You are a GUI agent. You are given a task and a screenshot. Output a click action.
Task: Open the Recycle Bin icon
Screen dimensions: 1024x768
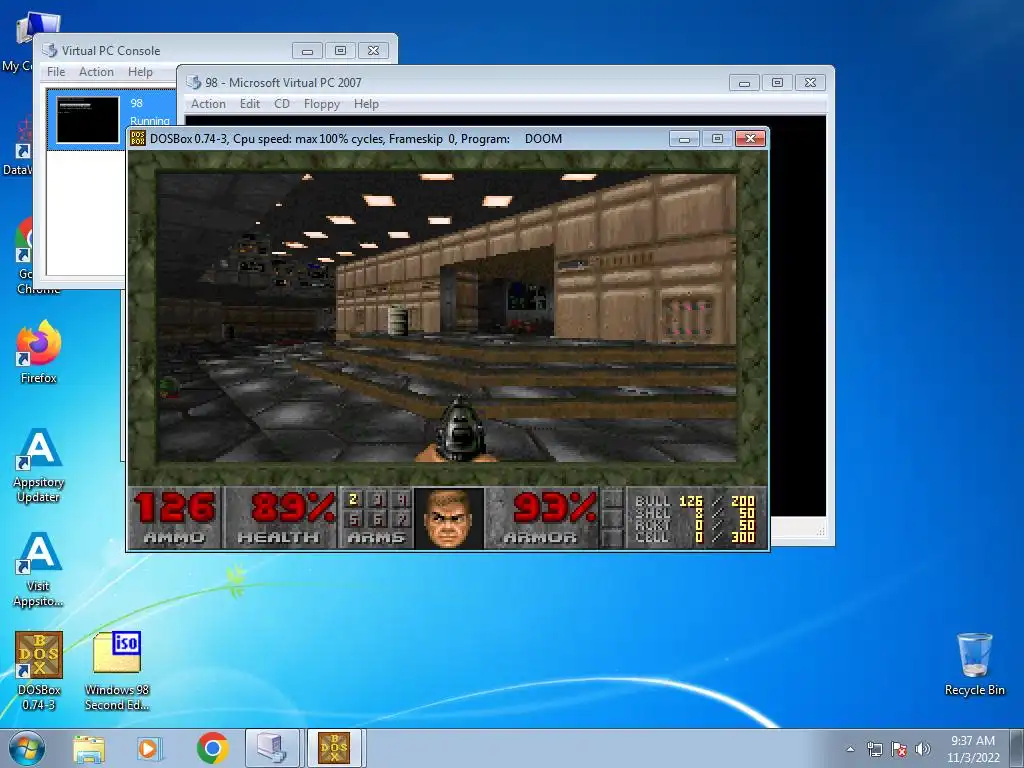974,664
